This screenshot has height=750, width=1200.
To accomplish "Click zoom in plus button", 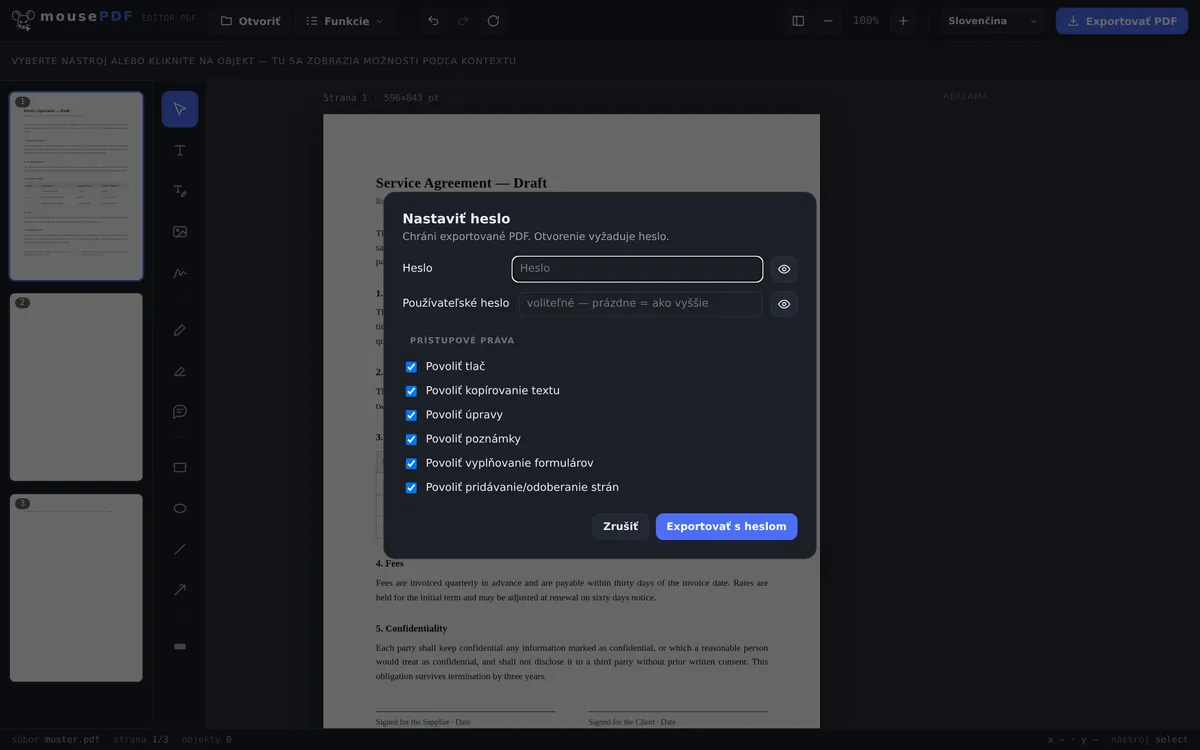I will [903, 21].
